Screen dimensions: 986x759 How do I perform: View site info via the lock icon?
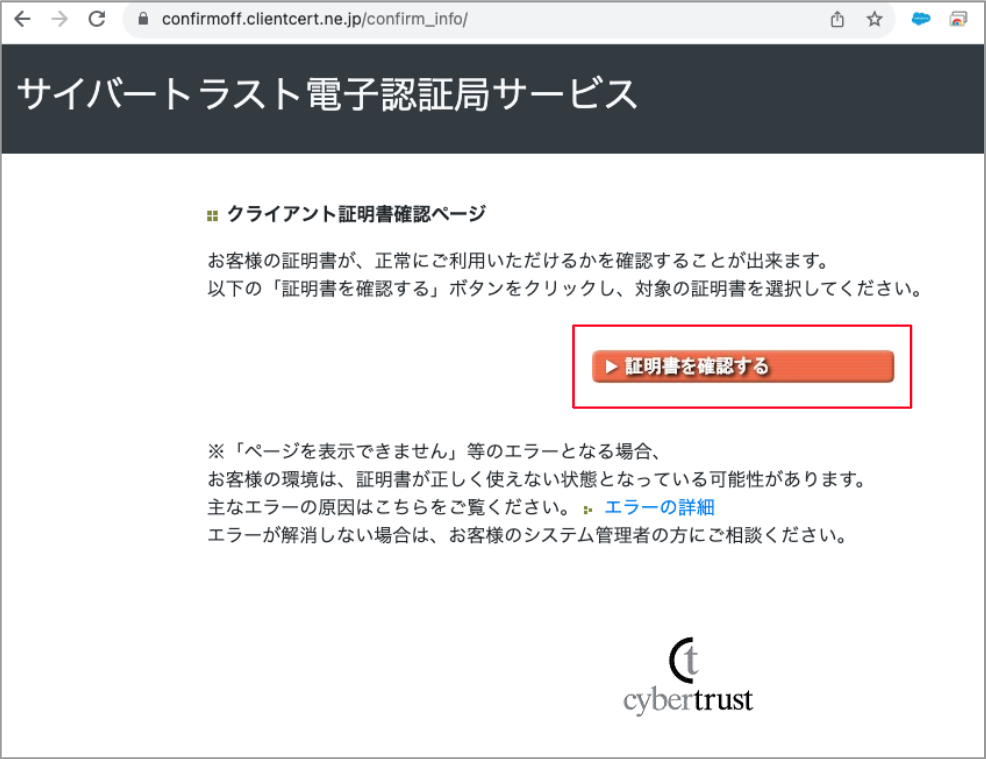pyautogui.click(x=142, y=19)
